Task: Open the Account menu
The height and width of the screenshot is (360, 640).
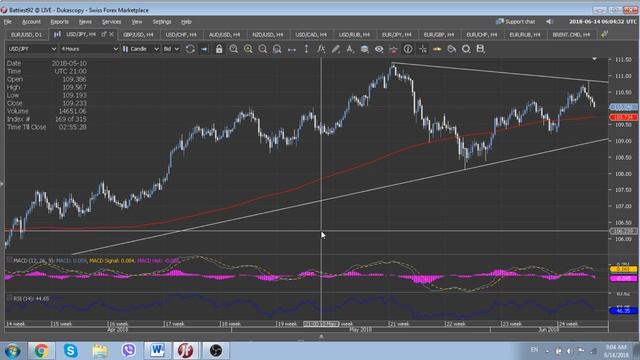Action: [31, 22]
